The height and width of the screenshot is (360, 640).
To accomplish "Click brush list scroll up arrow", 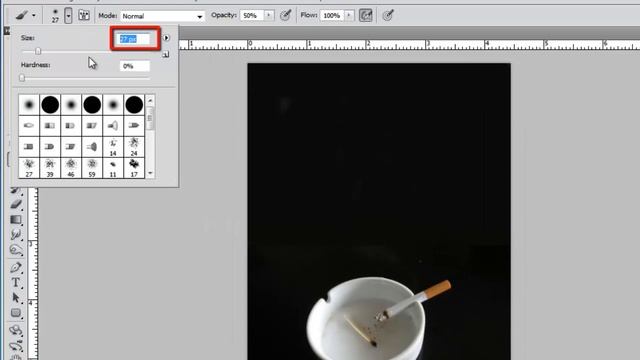I will (x=150, y=100).
